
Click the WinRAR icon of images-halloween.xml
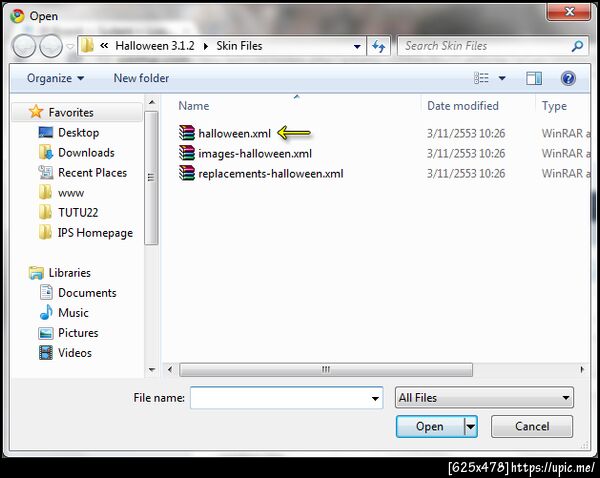point(187,153)
